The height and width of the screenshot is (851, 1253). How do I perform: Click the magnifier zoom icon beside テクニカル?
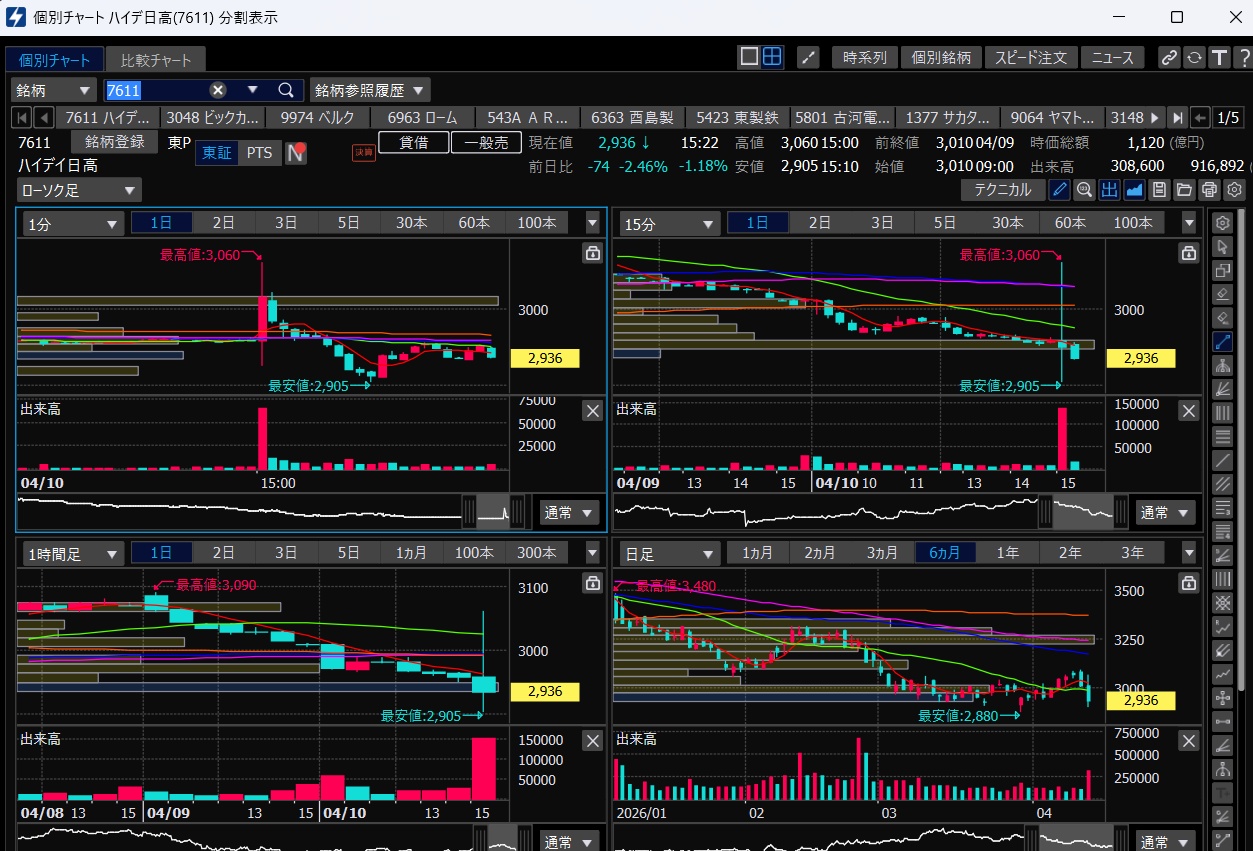tap(1084, 190)
